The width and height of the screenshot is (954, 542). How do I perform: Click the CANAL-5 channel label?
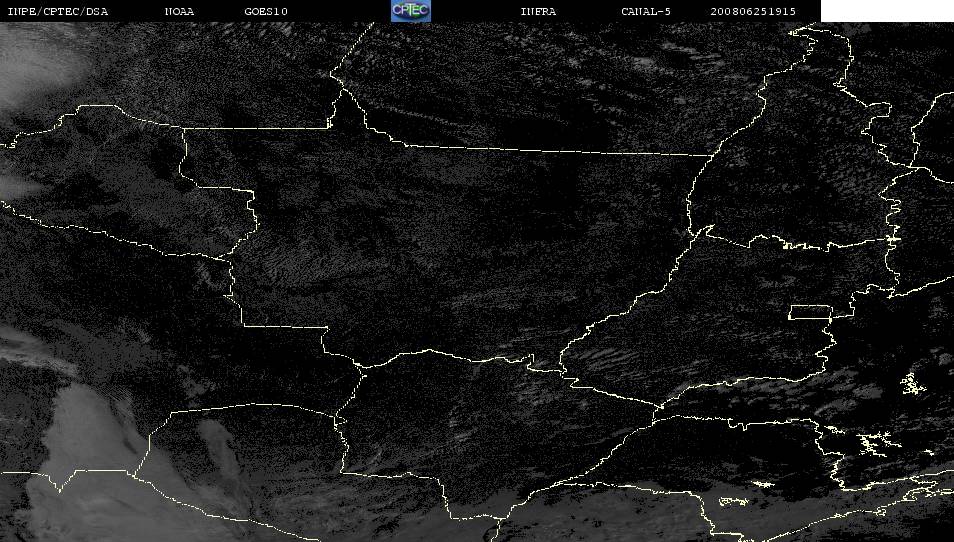pos(646,12)
